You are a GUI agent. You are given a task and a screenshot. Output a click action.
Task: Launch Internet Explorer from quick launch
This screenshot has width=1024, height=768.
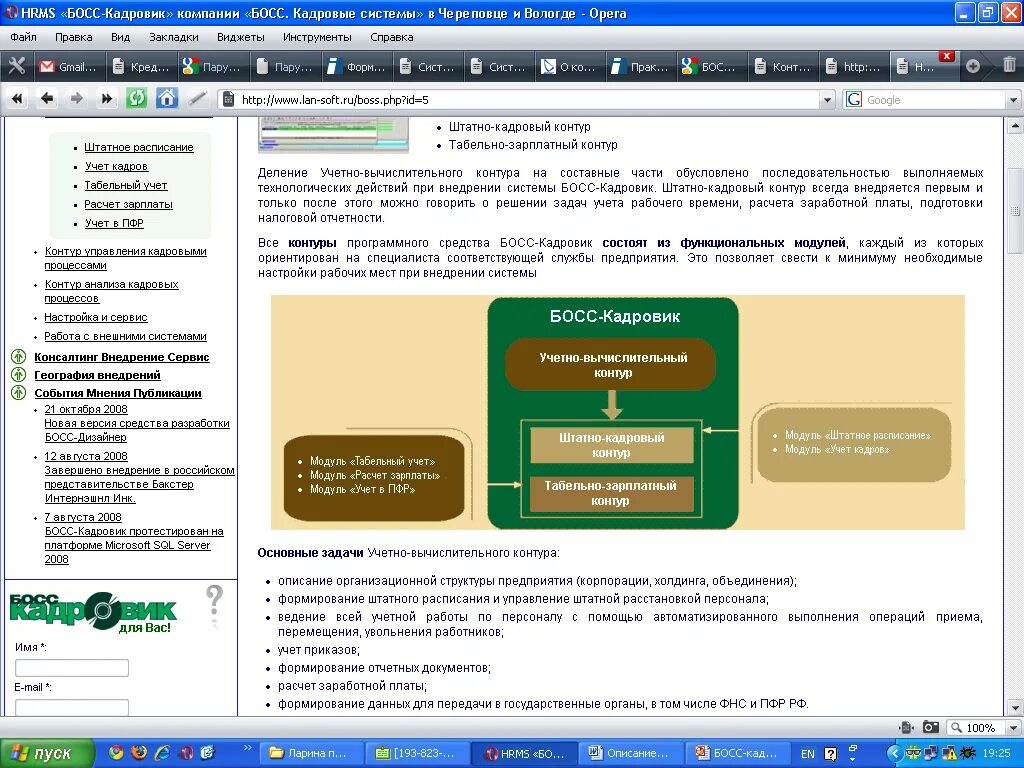click(162, 752)
